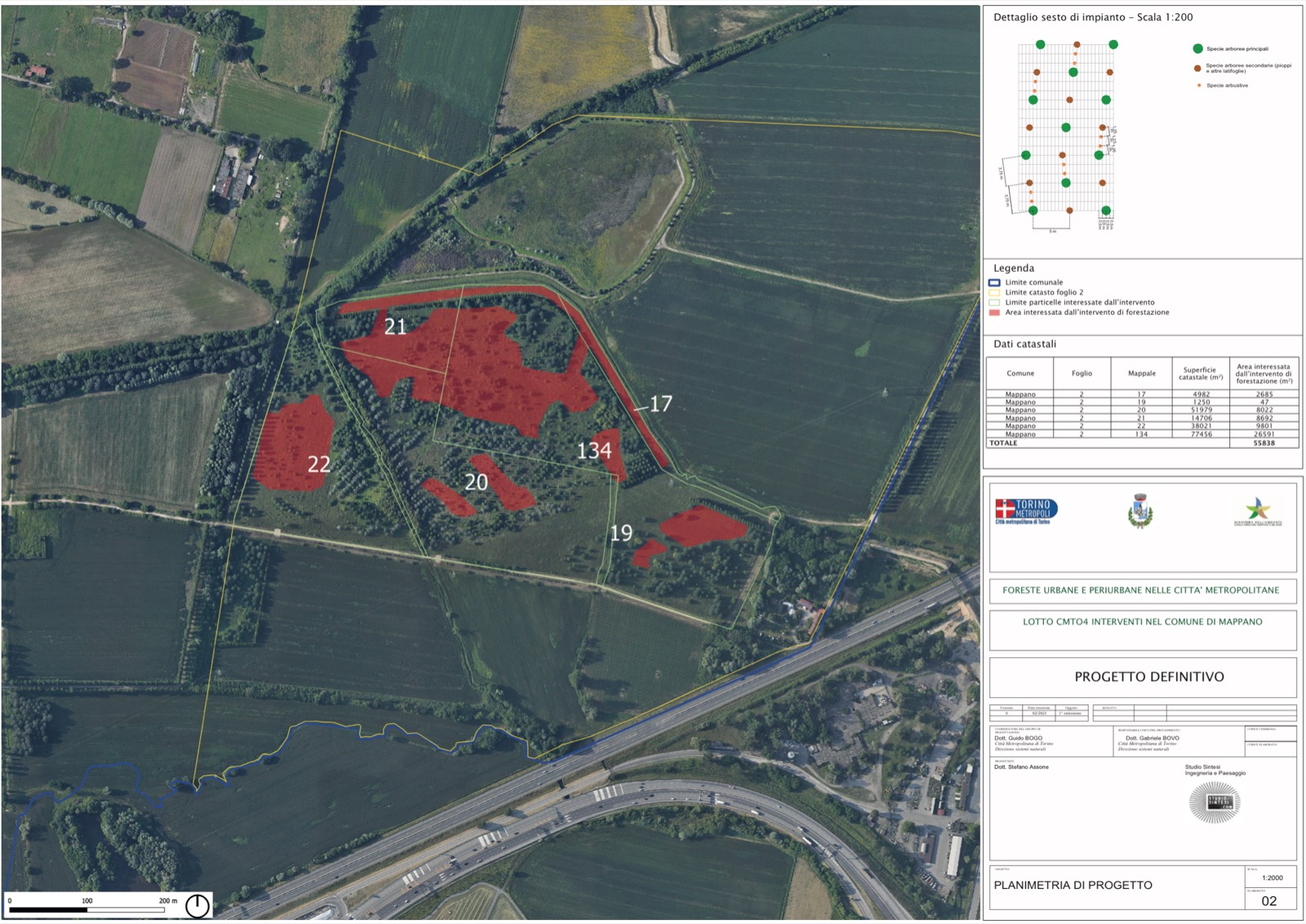
Task: Click the small orange Specie arbustive legend dot
Action: [x=1198, y=86]
